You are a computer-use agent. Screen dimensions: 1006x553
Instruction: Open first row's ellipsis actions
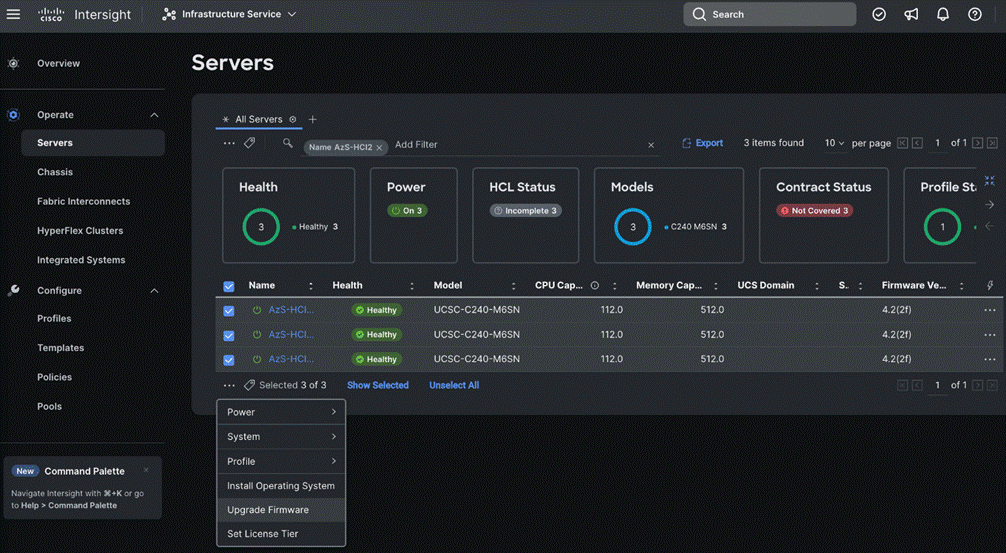click(990, 310)
